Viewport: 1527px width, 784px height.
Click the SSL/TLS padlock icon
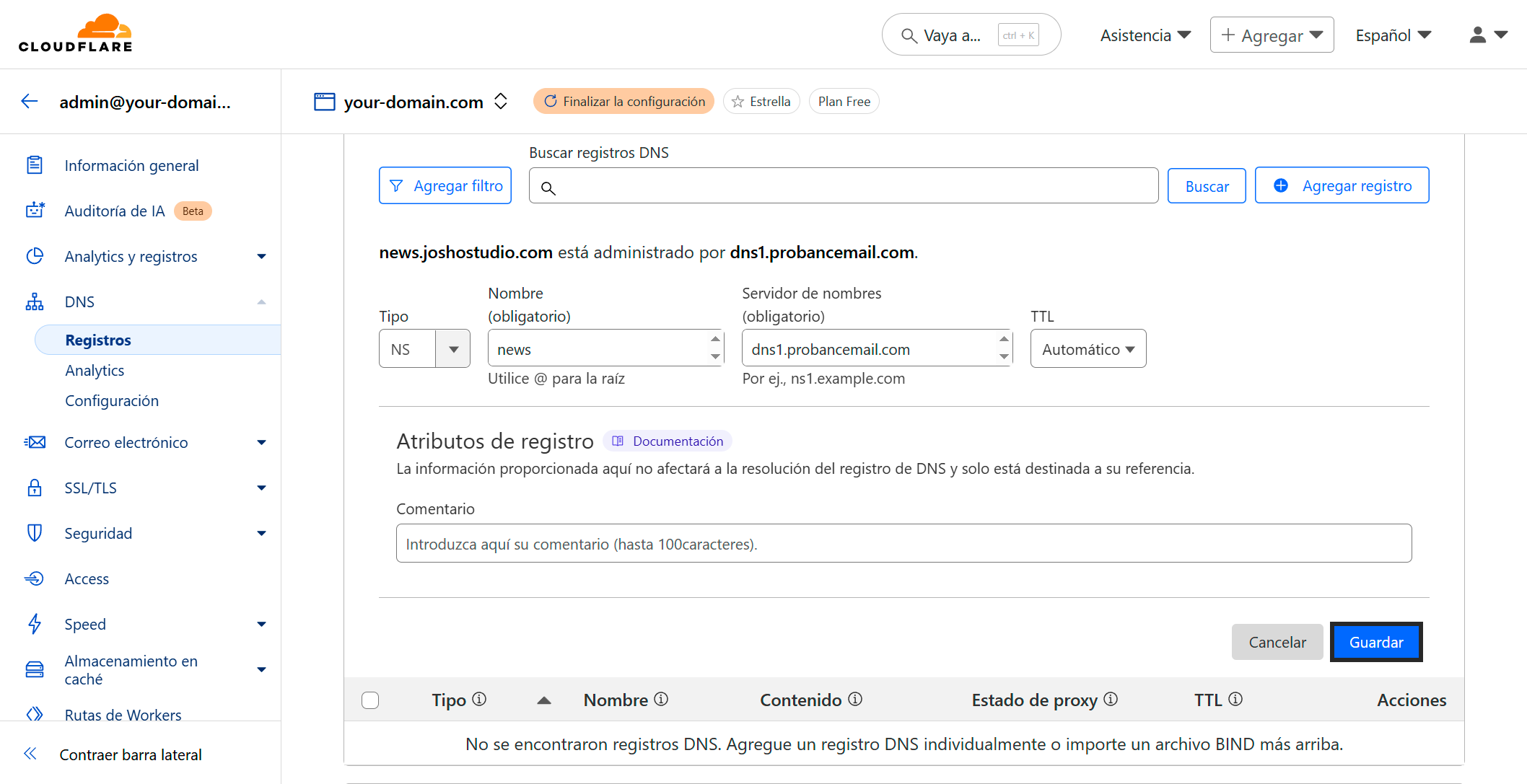coord(35,488)
